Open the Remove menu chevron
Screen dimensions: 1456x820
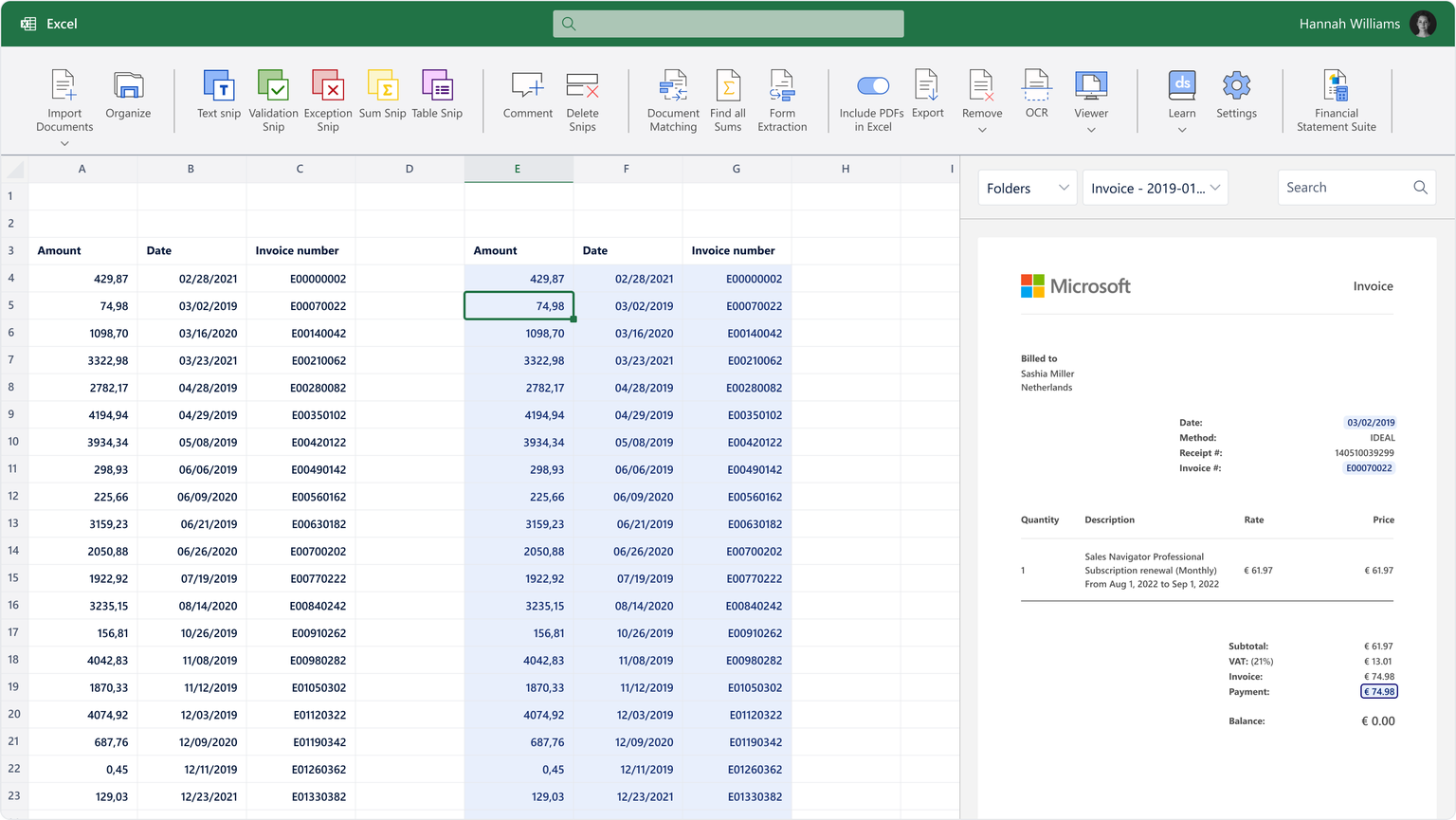click(982, 130)
